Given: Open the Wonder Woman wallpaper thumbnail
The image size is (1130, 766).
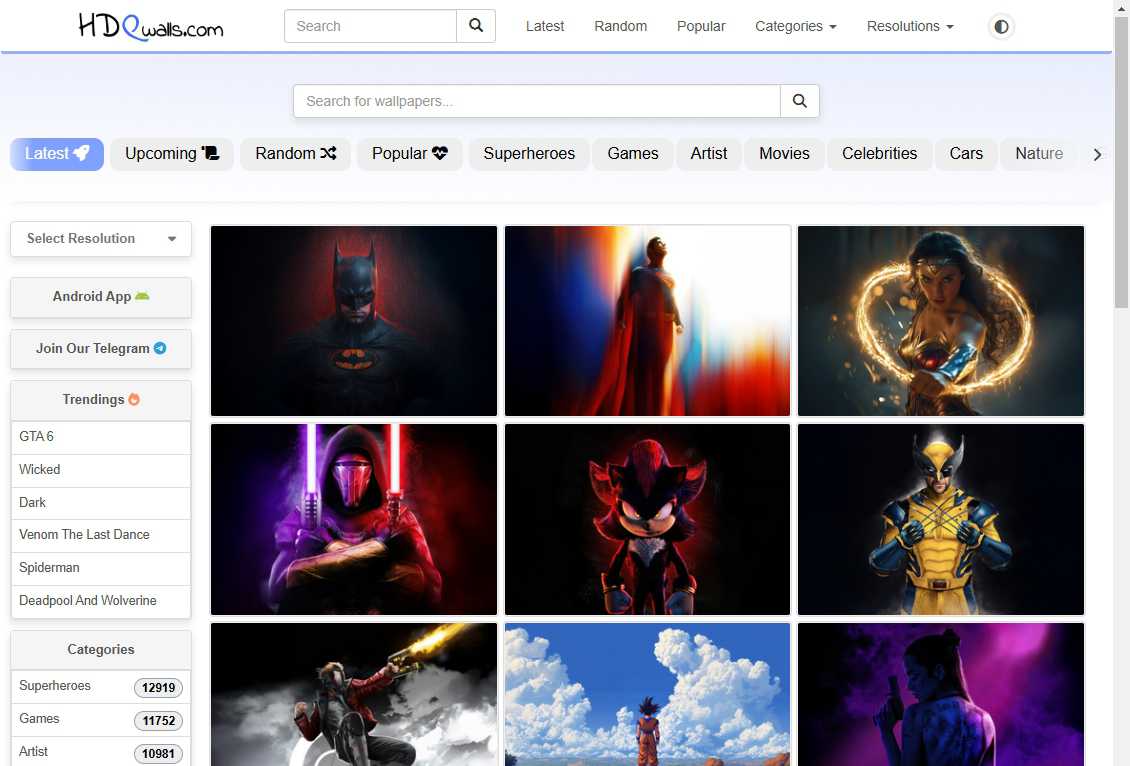Looking at the screenshot, I should click(x=940, y=321).
